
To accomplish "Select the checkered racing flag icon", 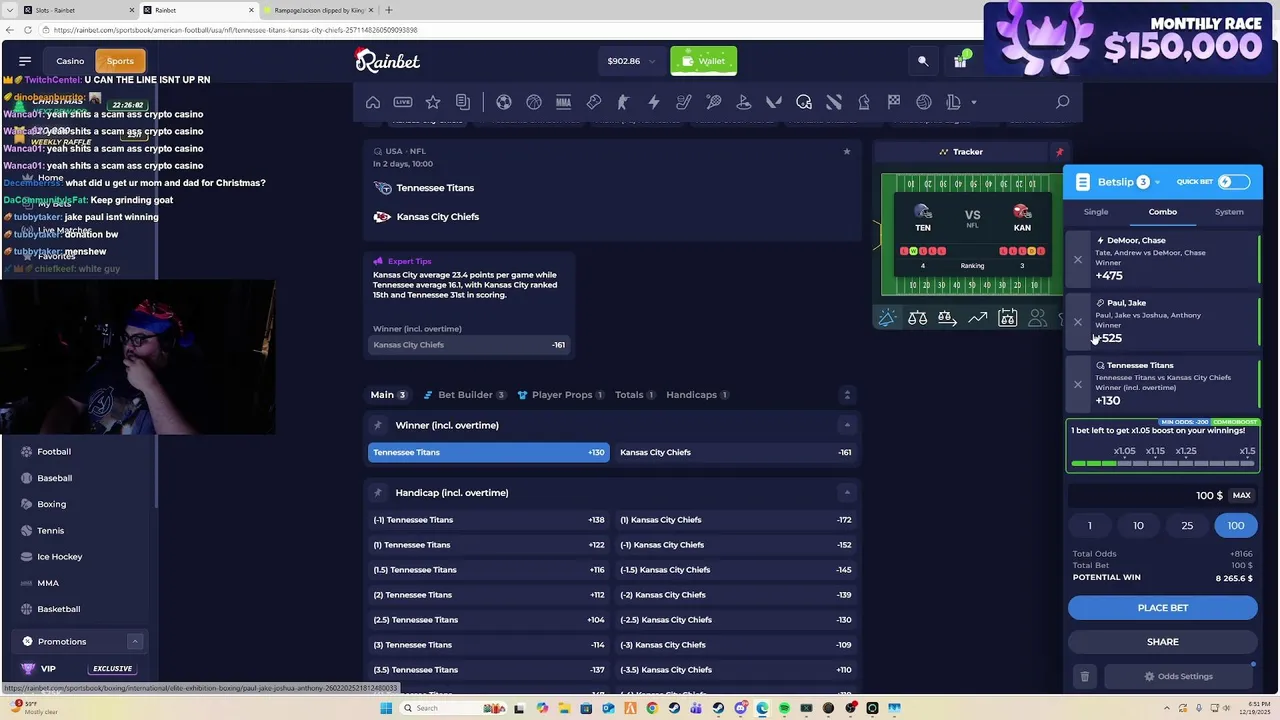I will point(894,102).
